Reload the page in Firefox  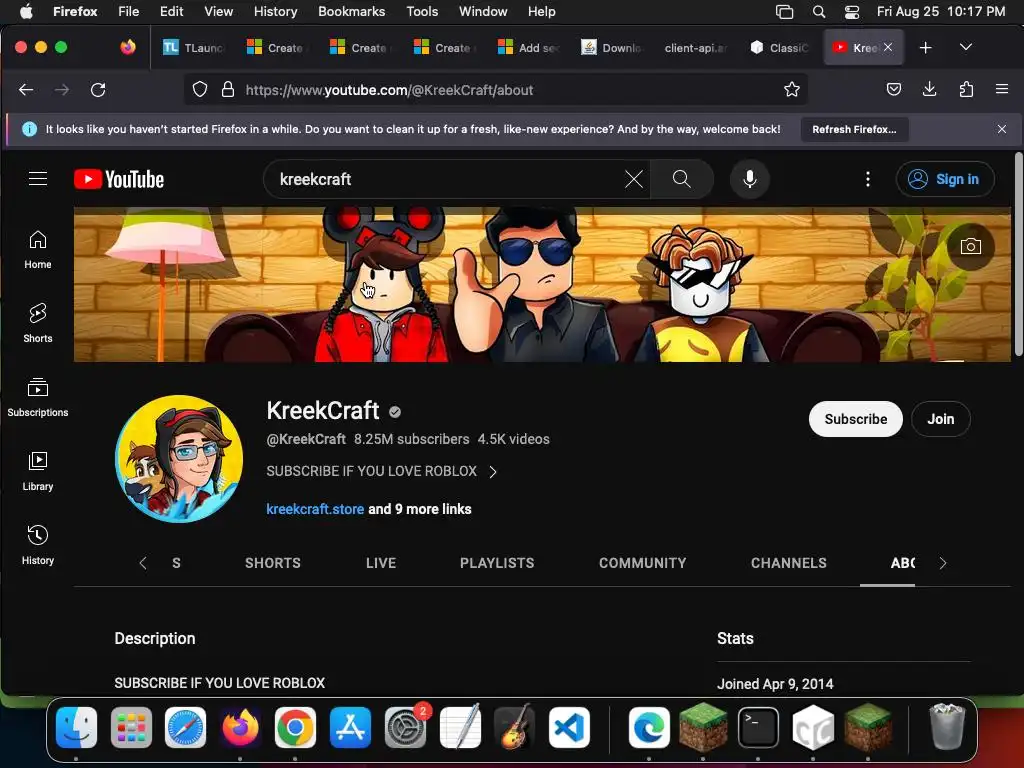pyautogui.click(x=98, y=89)
